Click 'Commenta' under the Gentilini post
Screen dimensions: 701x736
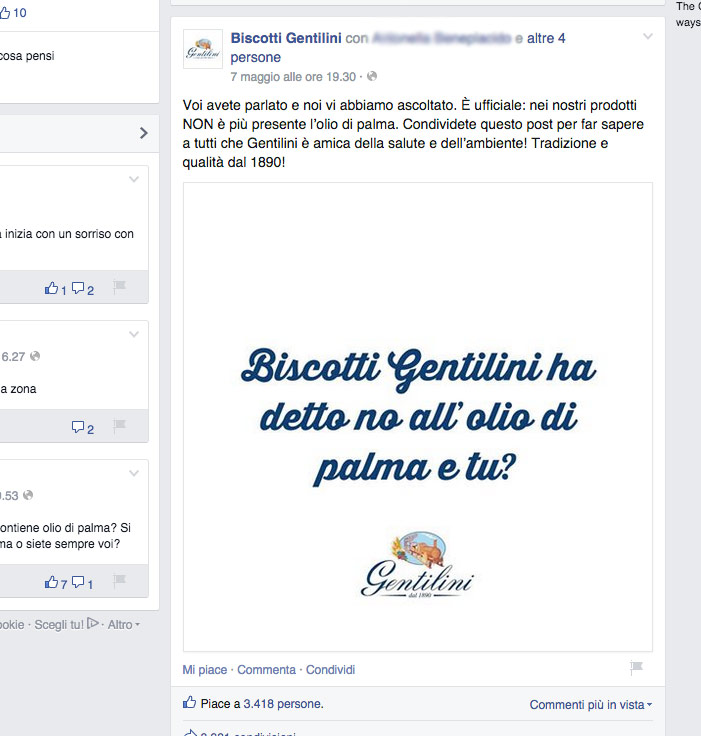[x=266, y=670]
